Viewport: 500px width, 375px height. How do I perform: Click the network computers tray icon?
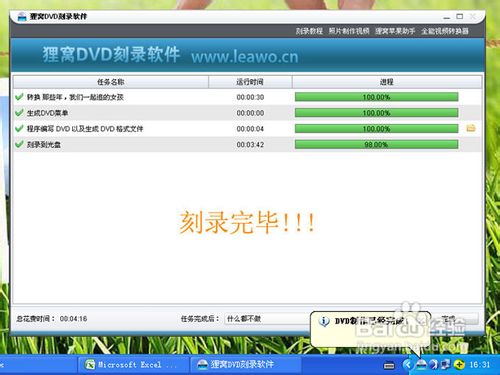coord(445,365)
